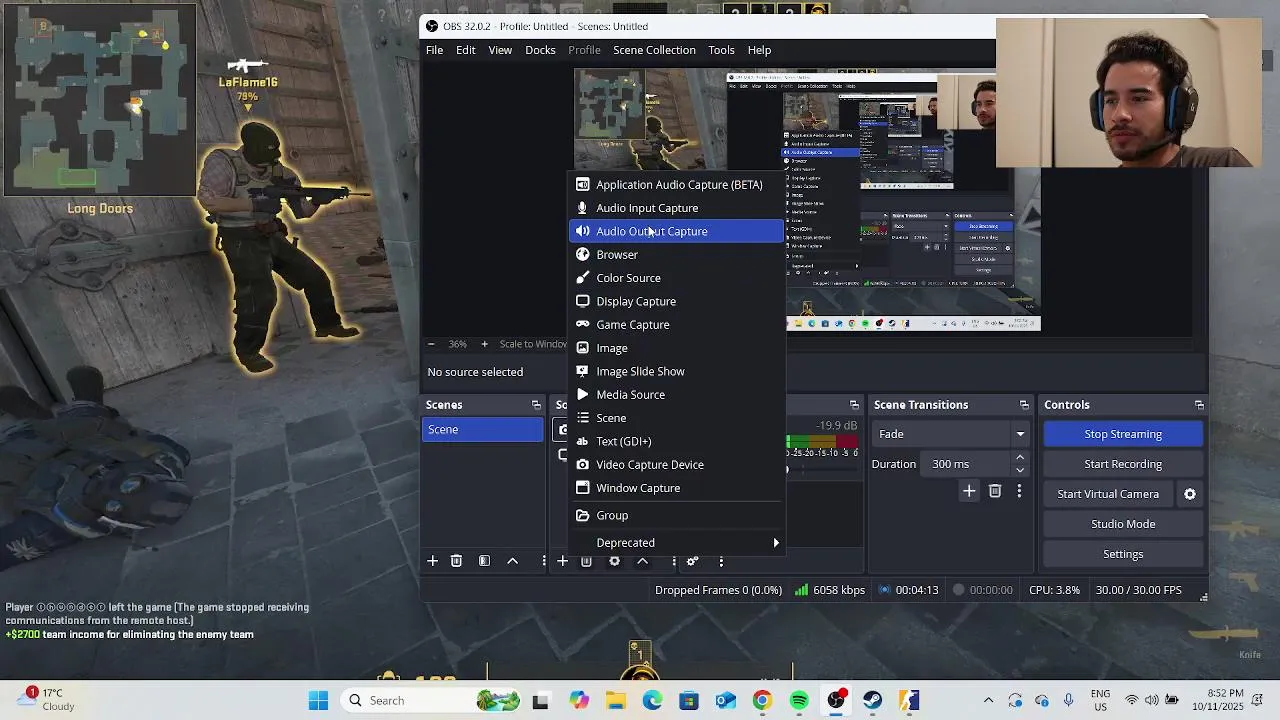Open Scenes dock three-dot menu
The height and width of the screenshot is (720, 1280).
coord(544,561)
